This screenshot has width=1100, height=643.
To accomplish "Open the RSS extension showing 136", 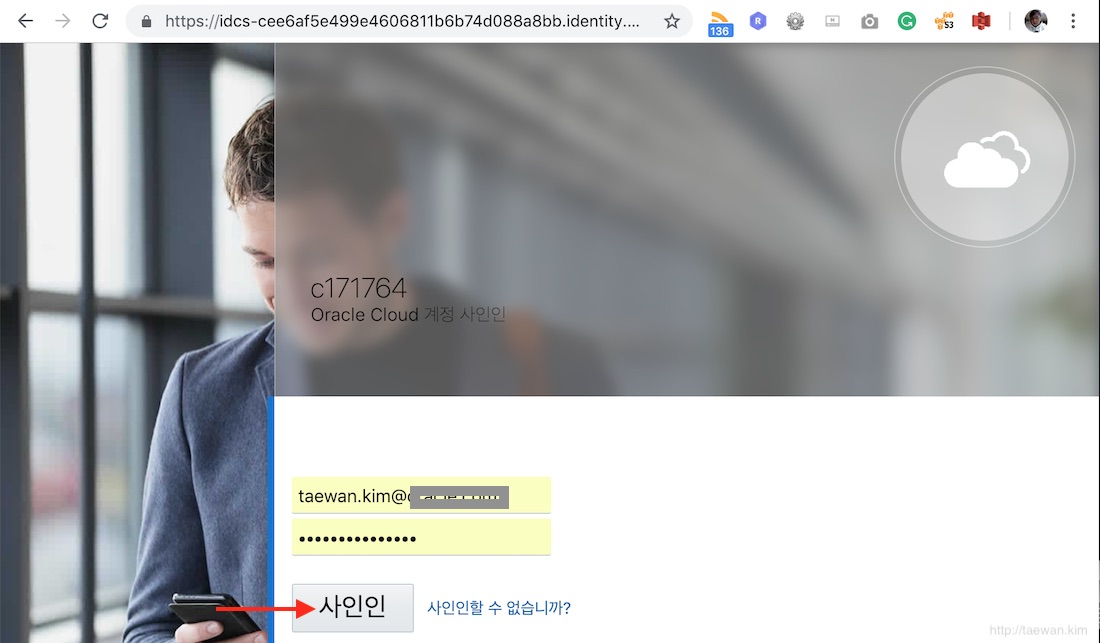I will tap(720, 23).
